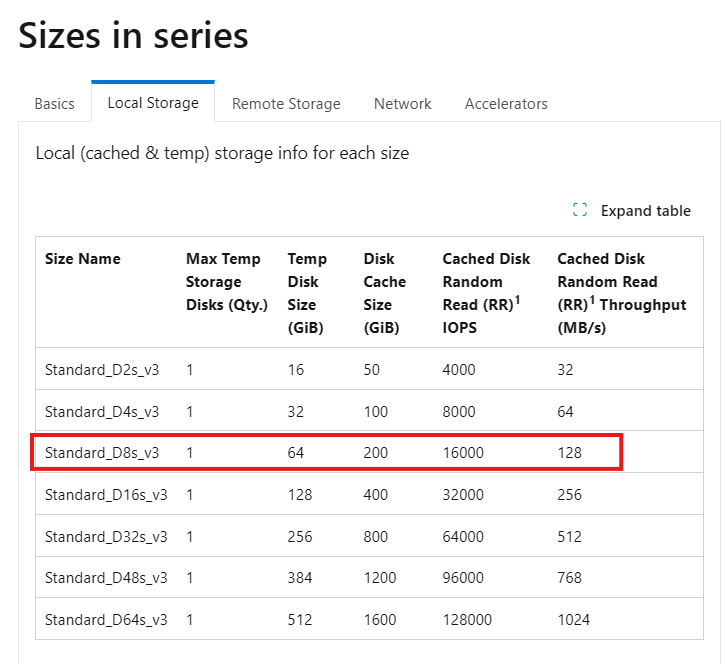
Task: Click the Size Name column header
Action: [x=83, y=259]
